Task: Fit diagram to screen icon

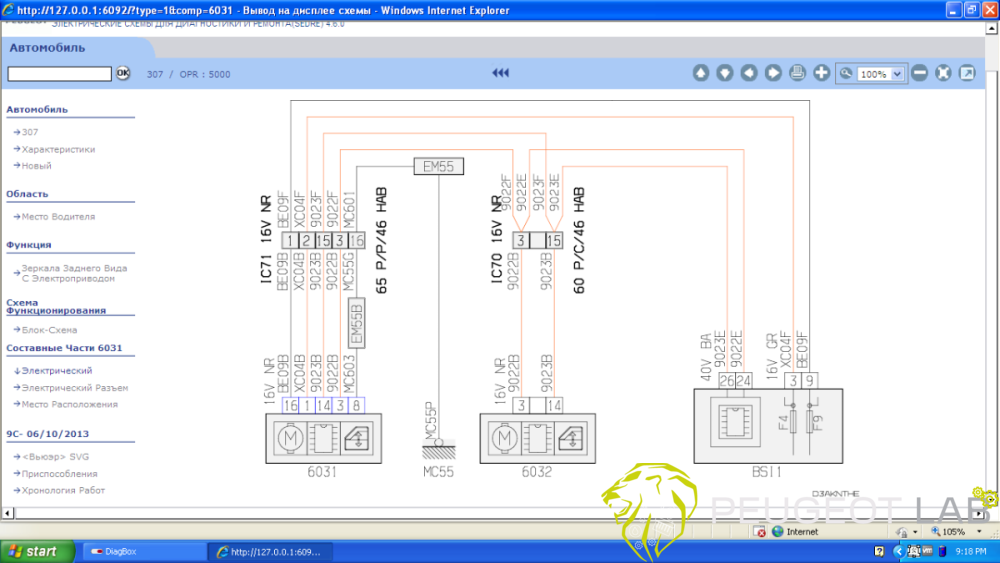Action: tap(943, 73)
